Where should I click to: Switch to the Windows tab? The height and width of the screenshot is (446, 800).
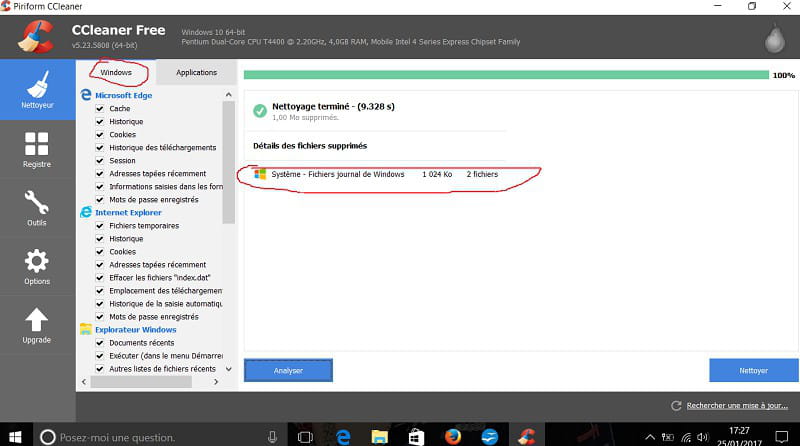(x=116, y=72)
